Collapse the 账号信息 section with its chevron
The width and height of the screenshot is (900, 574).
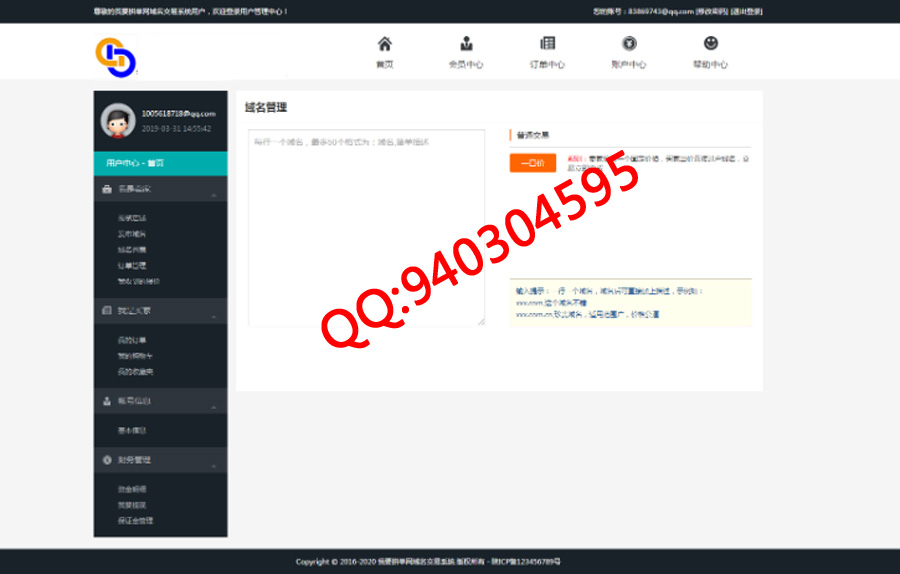coord(213,406)
